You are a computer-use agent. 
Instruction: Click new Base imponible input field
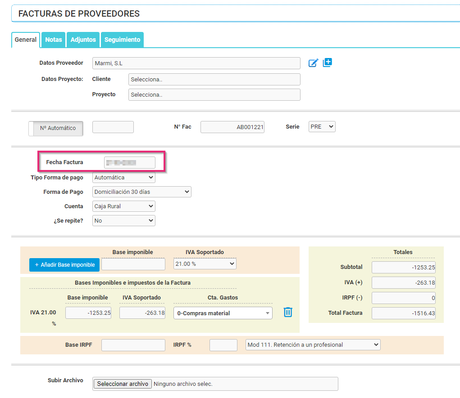pos(133,264)
